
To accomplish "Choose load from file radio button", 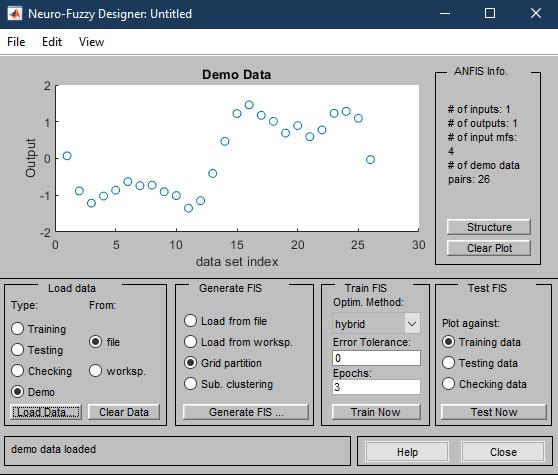I will (x=95, y=342).
